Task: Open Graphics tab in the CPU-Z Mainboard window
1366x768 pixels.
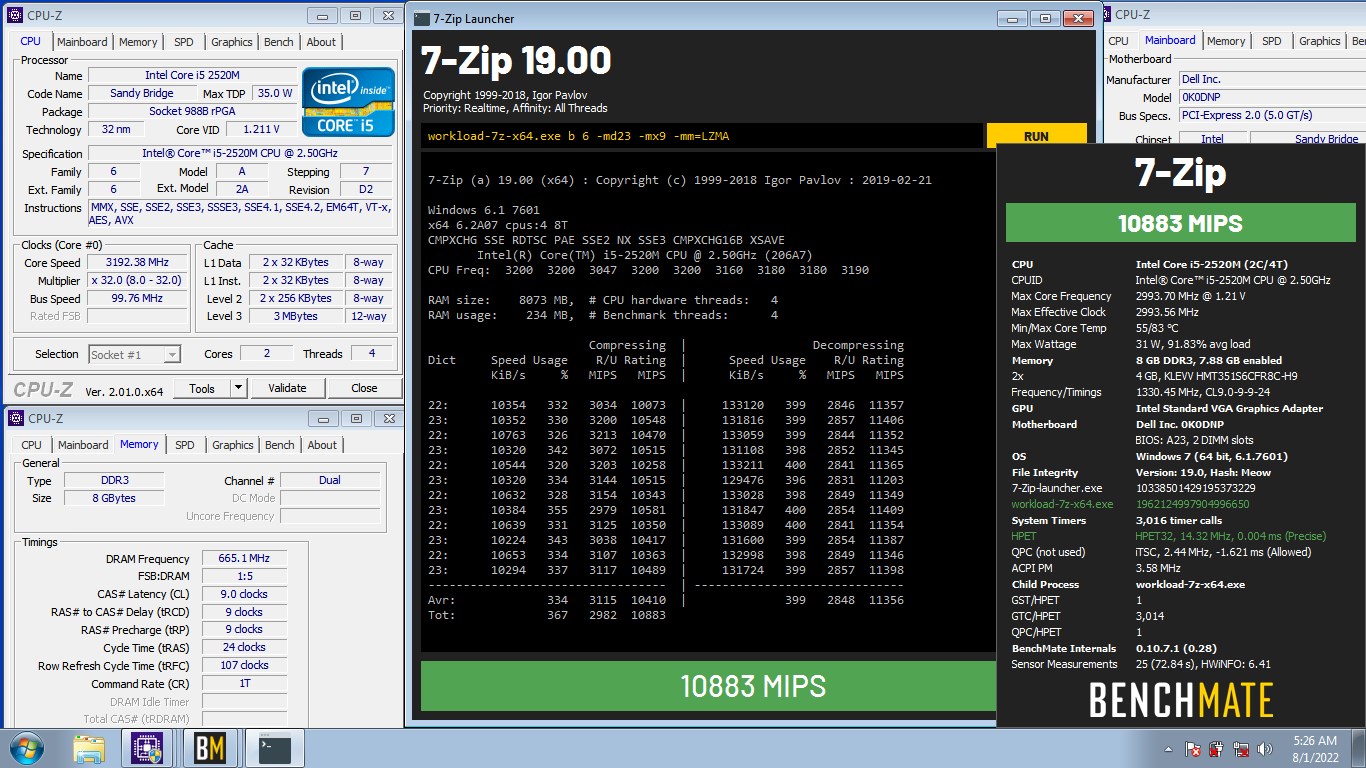Action: point(1319,41)
